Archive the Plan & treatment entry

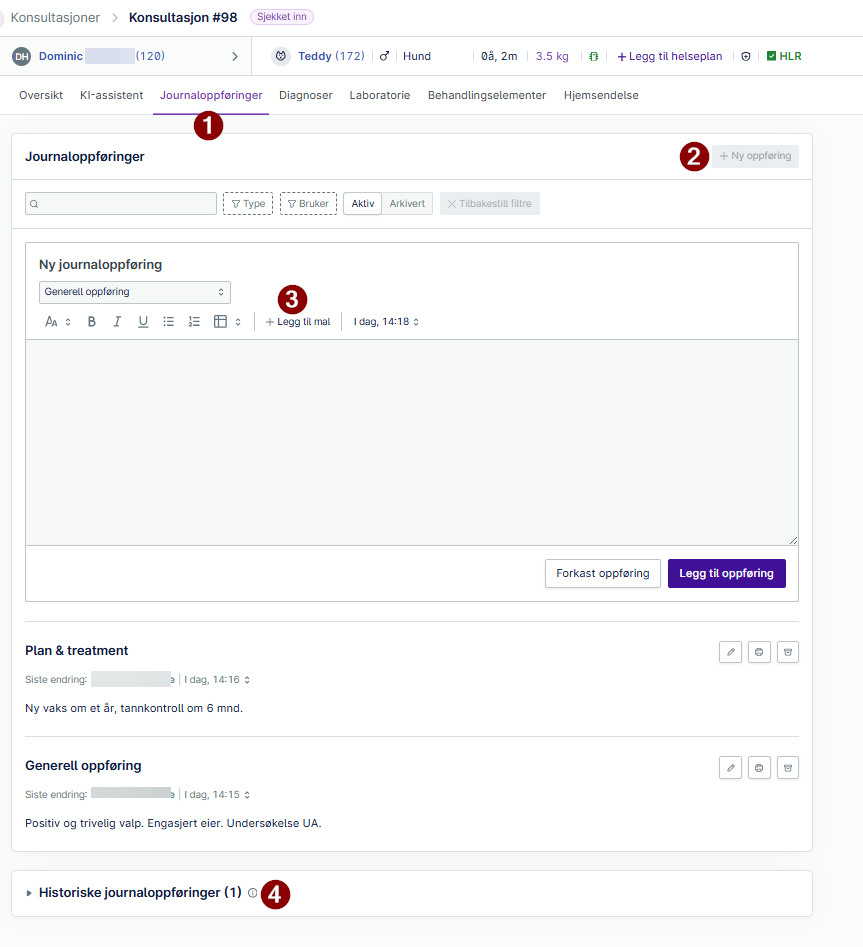pyautogui.click(x=788, y=652)
